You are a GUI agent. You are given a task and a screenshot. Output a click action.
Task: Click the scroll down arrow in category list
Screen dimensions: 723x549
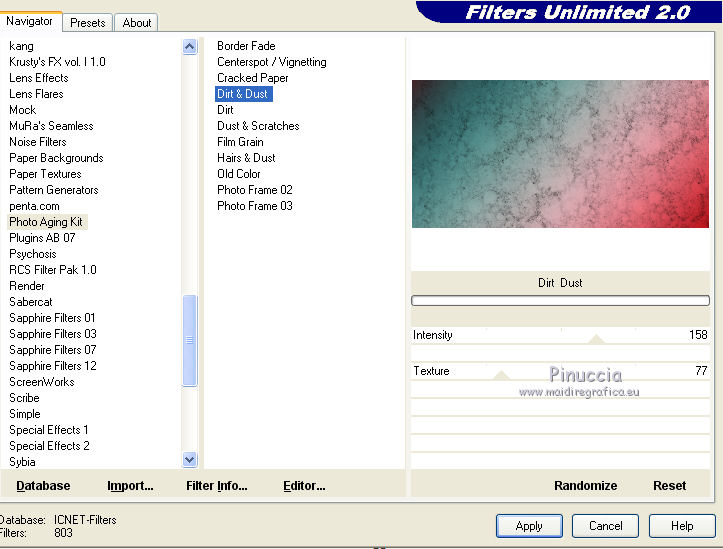190,460
